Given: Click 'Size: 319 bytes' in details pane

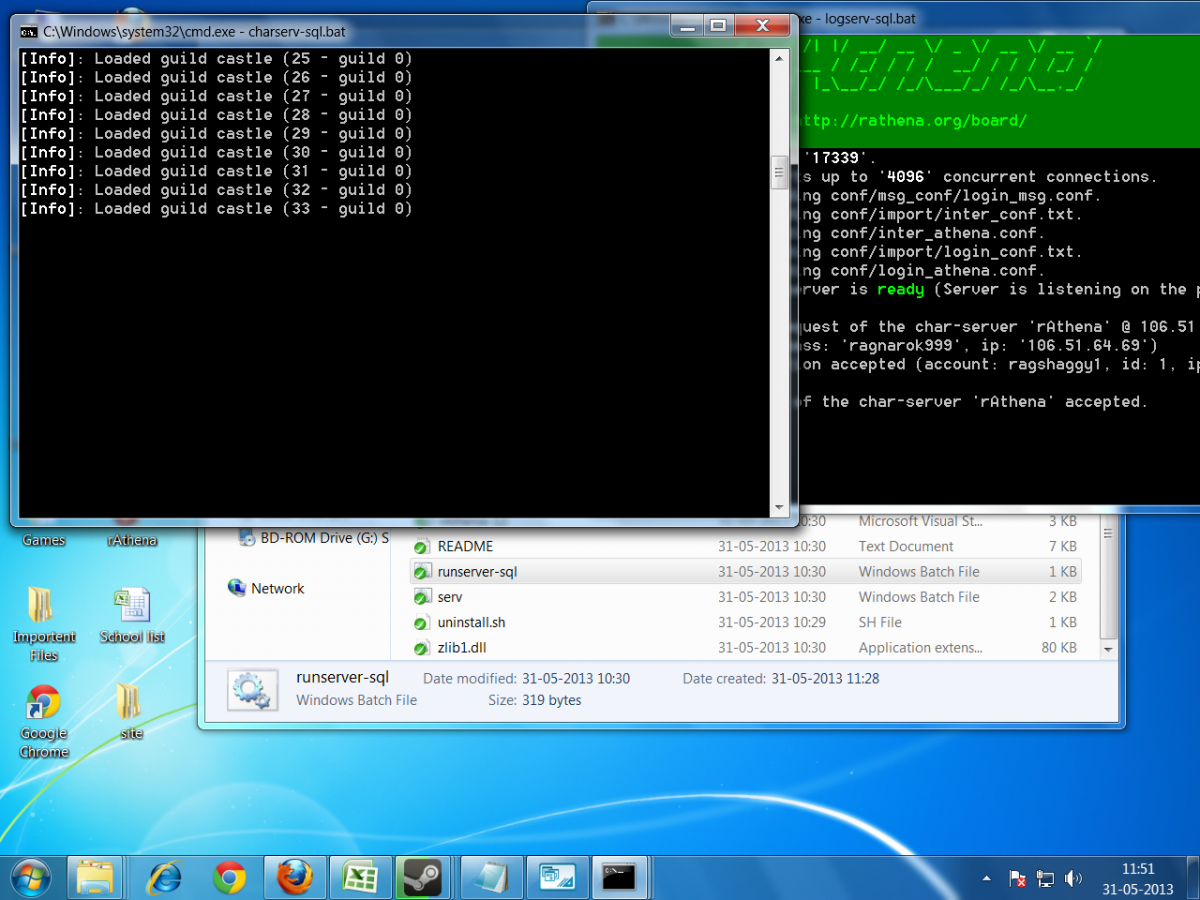Looking at the screenshot, I should pyautogui.click(x=535, y=700).
